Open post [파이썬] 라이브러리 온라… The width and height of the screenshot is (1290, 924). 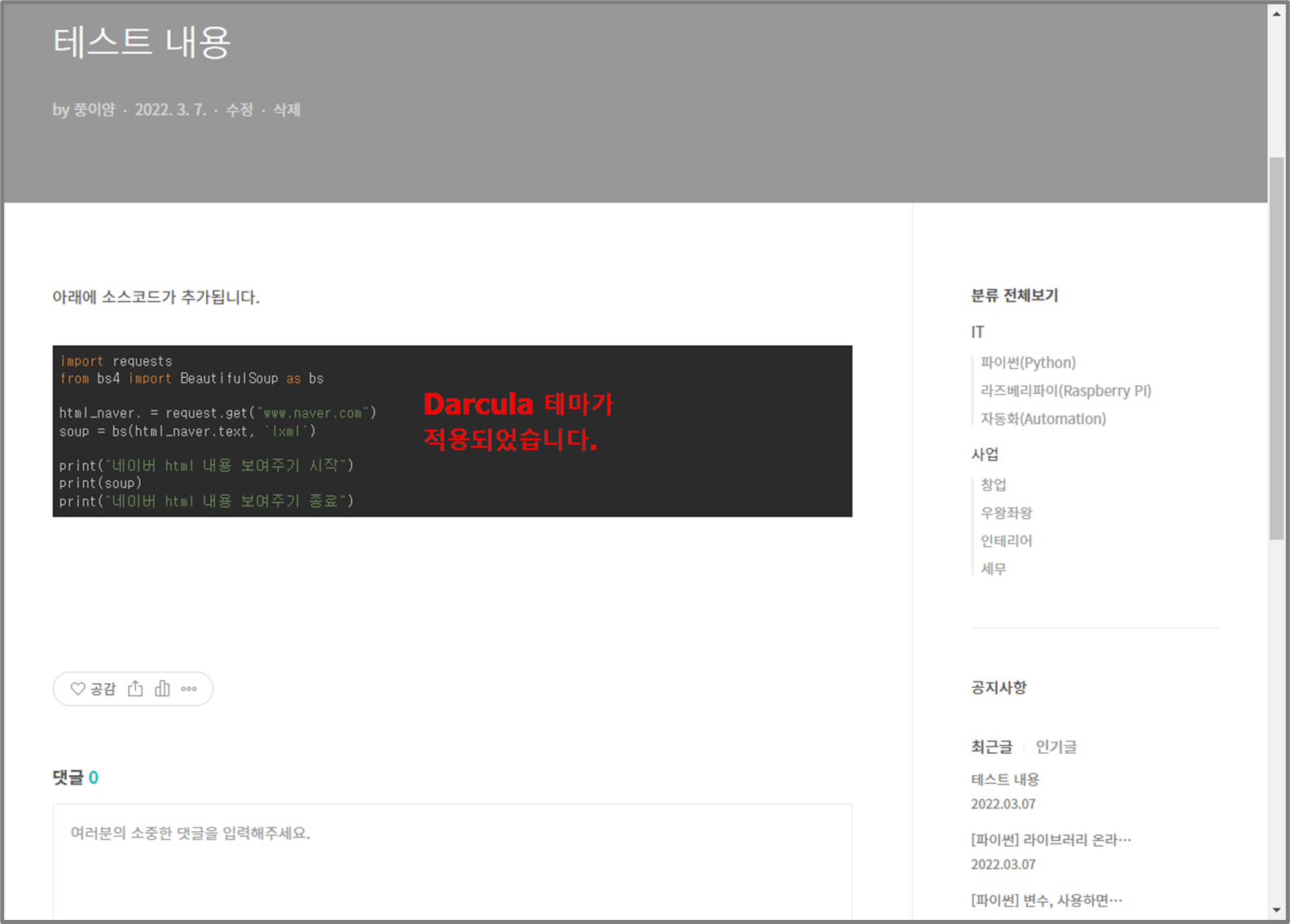1051,839
